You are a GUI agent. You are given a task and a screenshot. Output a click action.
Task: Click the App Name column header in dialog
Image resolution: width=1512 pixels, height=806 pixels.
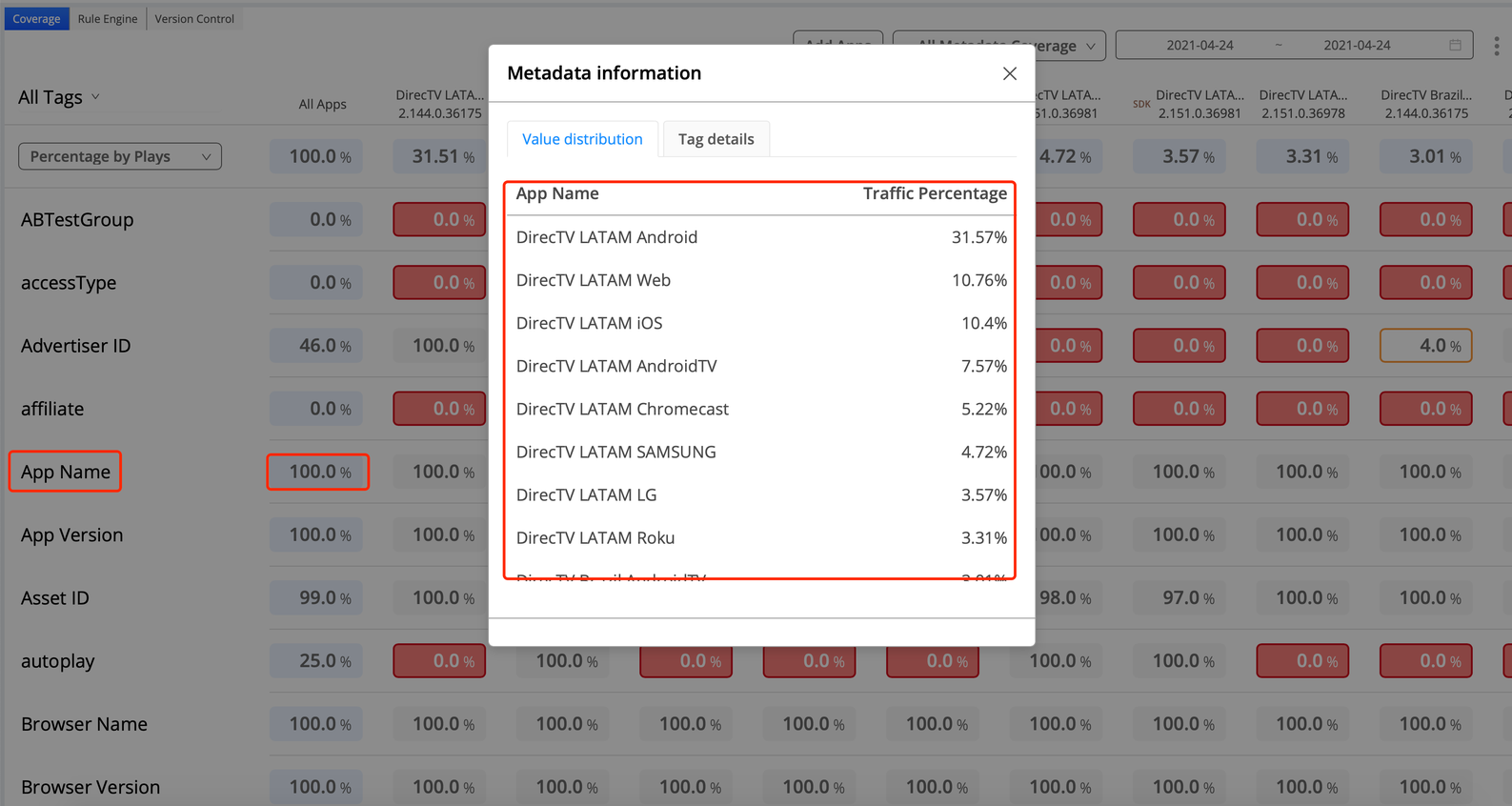[557, 193]
